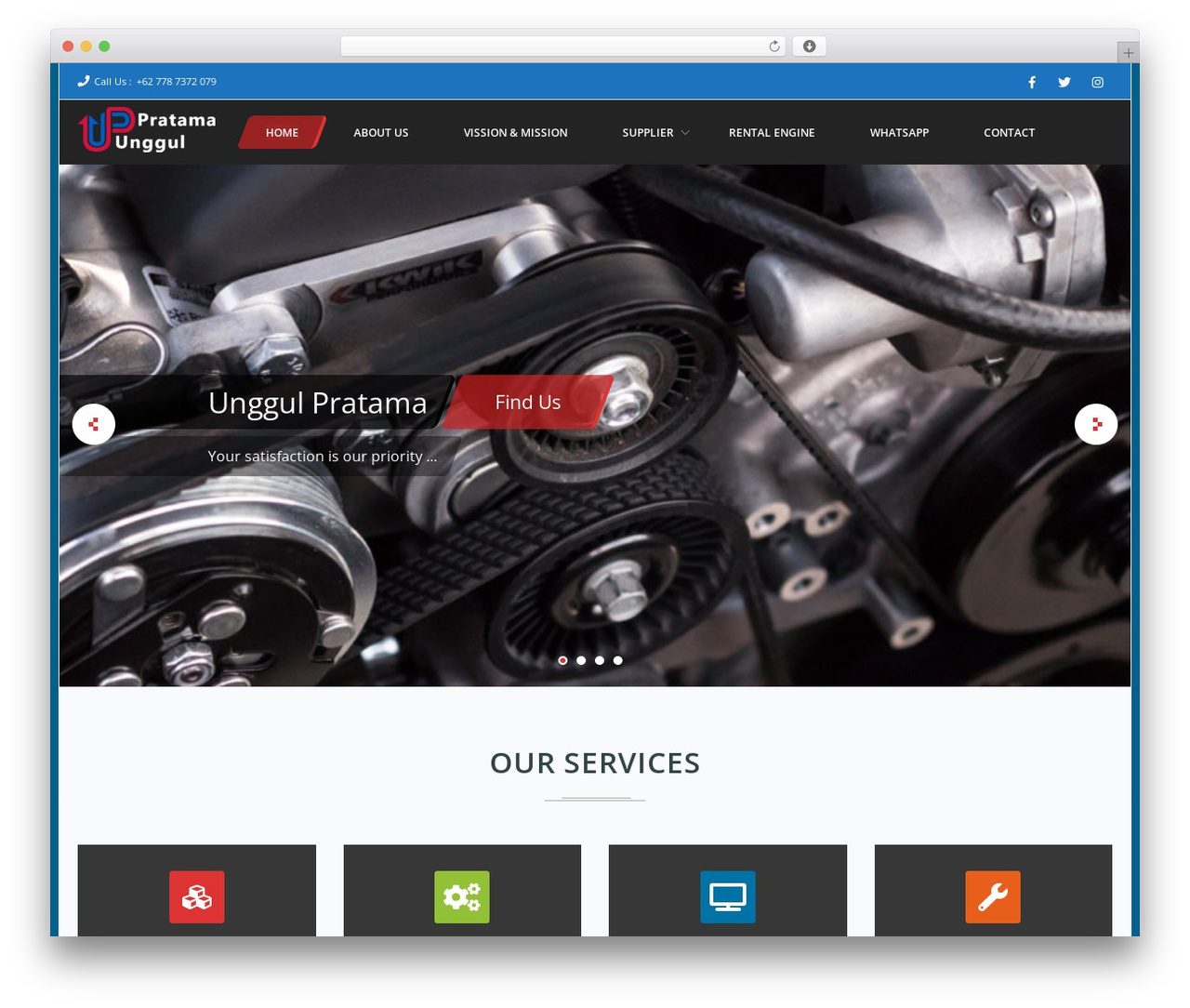Go to previous slide arrow
This screenshot has width=1190, height=1008.
[x=94, y=424]
